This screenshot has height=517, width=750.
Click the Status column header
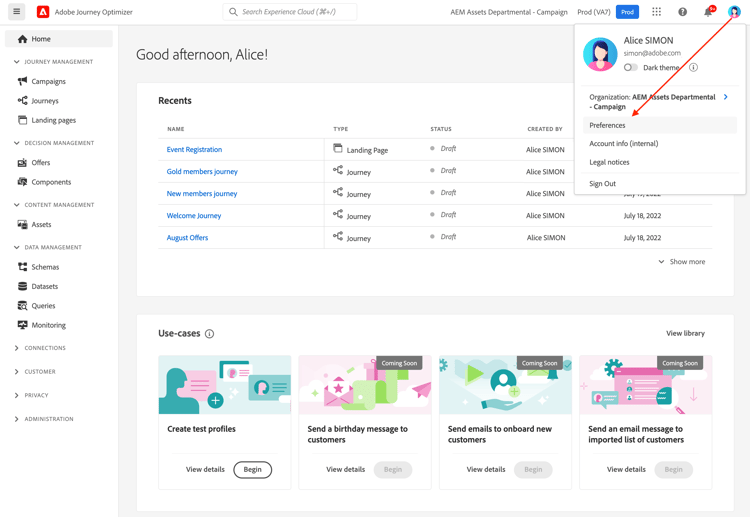click(441, 129)
